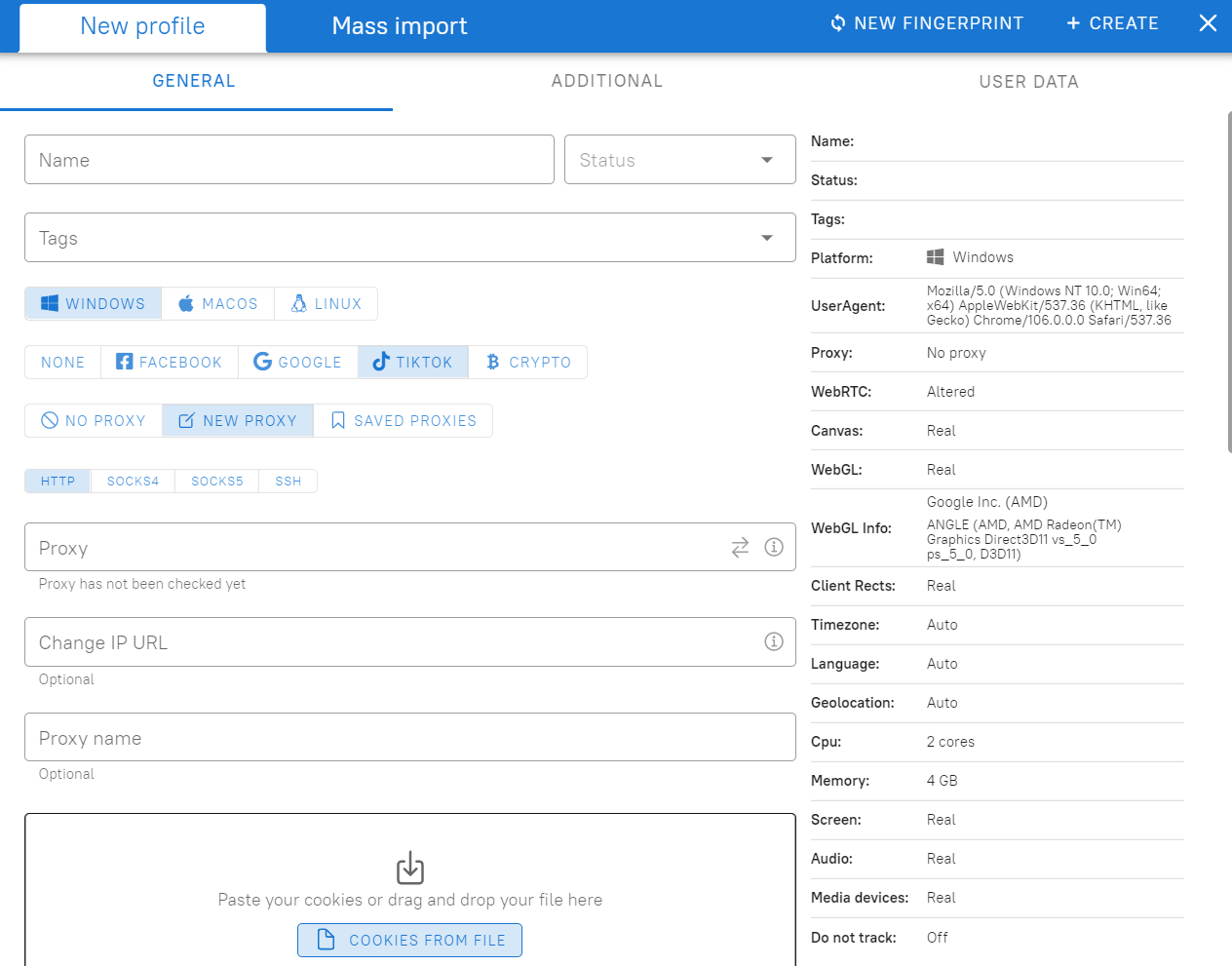Click the 'Off' Do not track value
Image resolution: width=1232 pixels, height=966 pixels.
tap(937, 938)
